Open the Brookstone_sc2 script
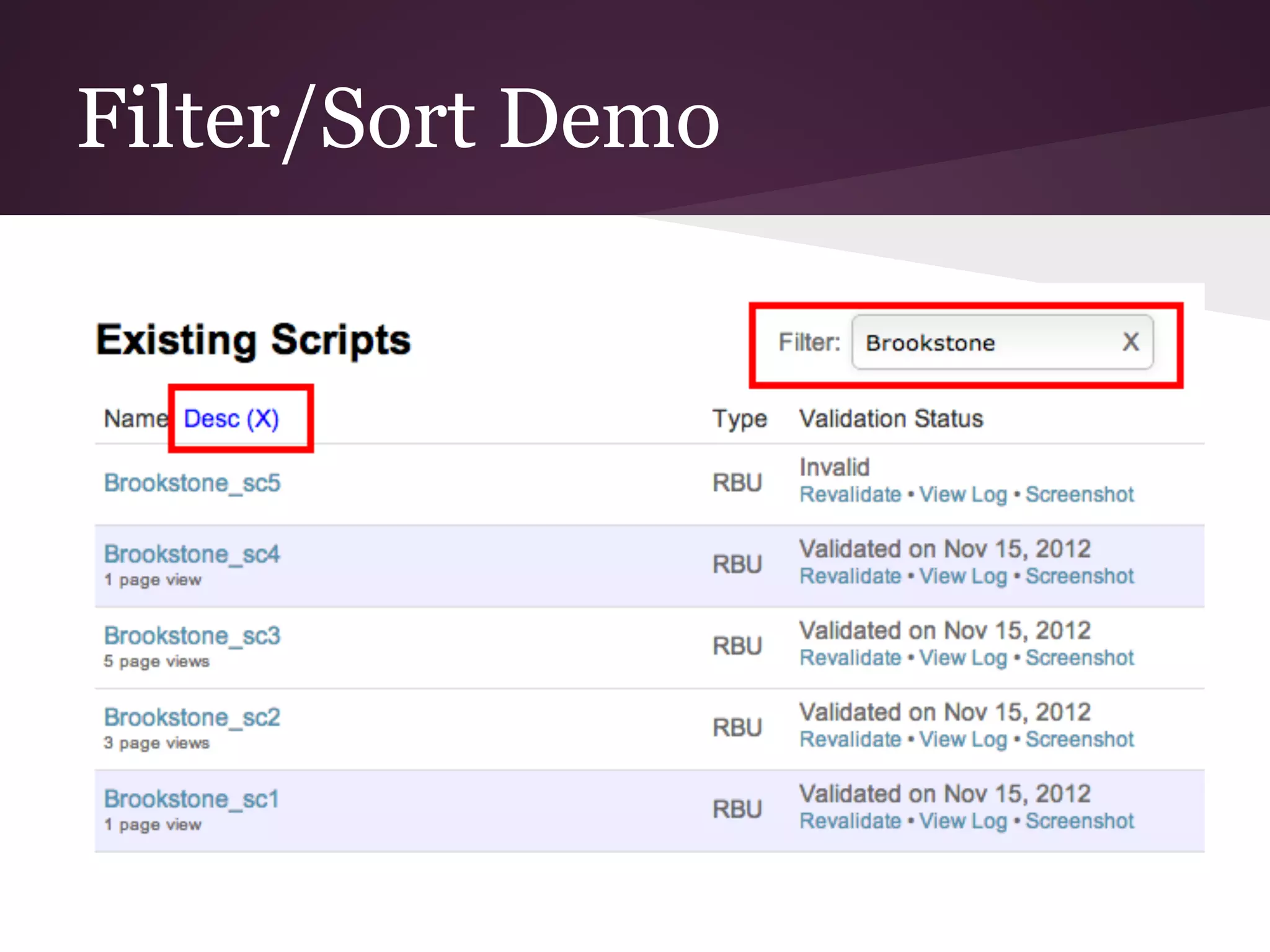 (192, 718)
